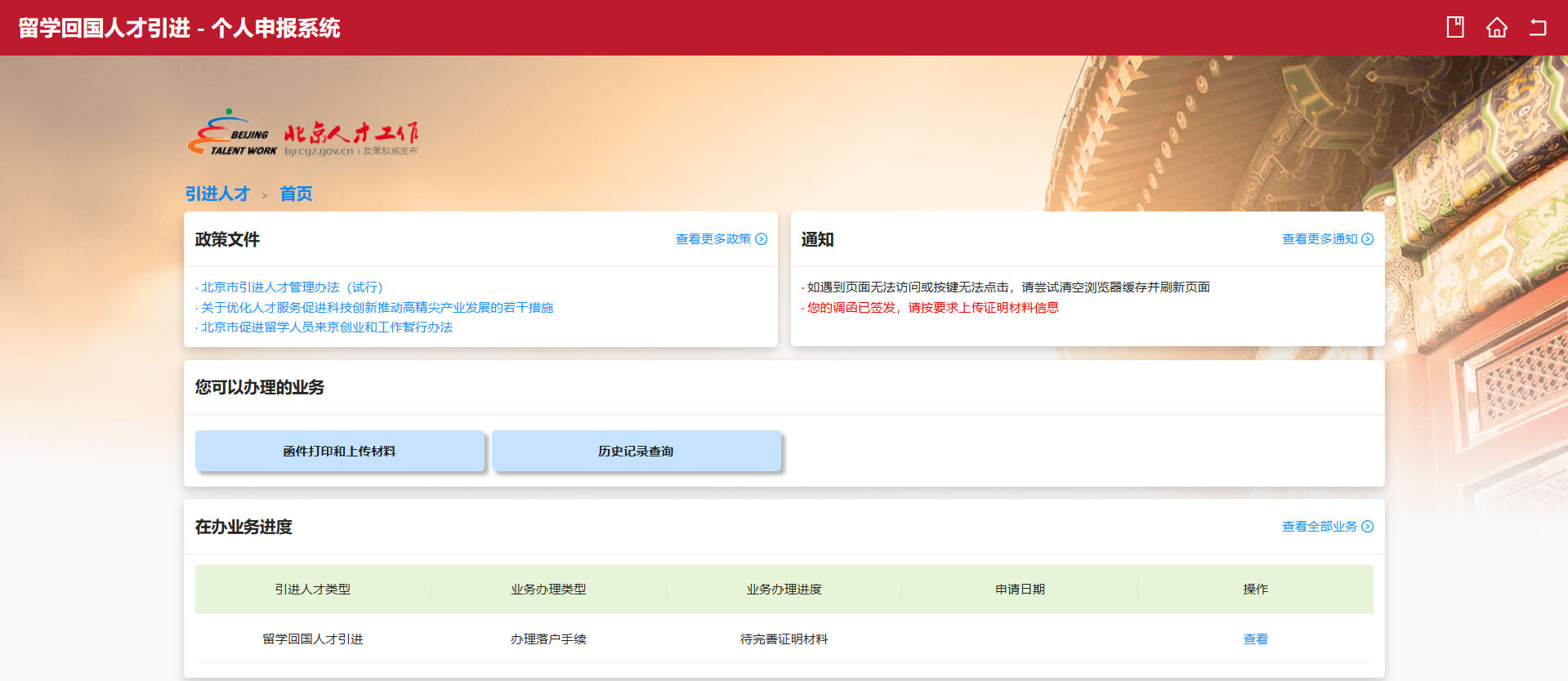The image size is (1568, 681).
Task: Click 查看更多政策 text link
Action: [713, 239]
